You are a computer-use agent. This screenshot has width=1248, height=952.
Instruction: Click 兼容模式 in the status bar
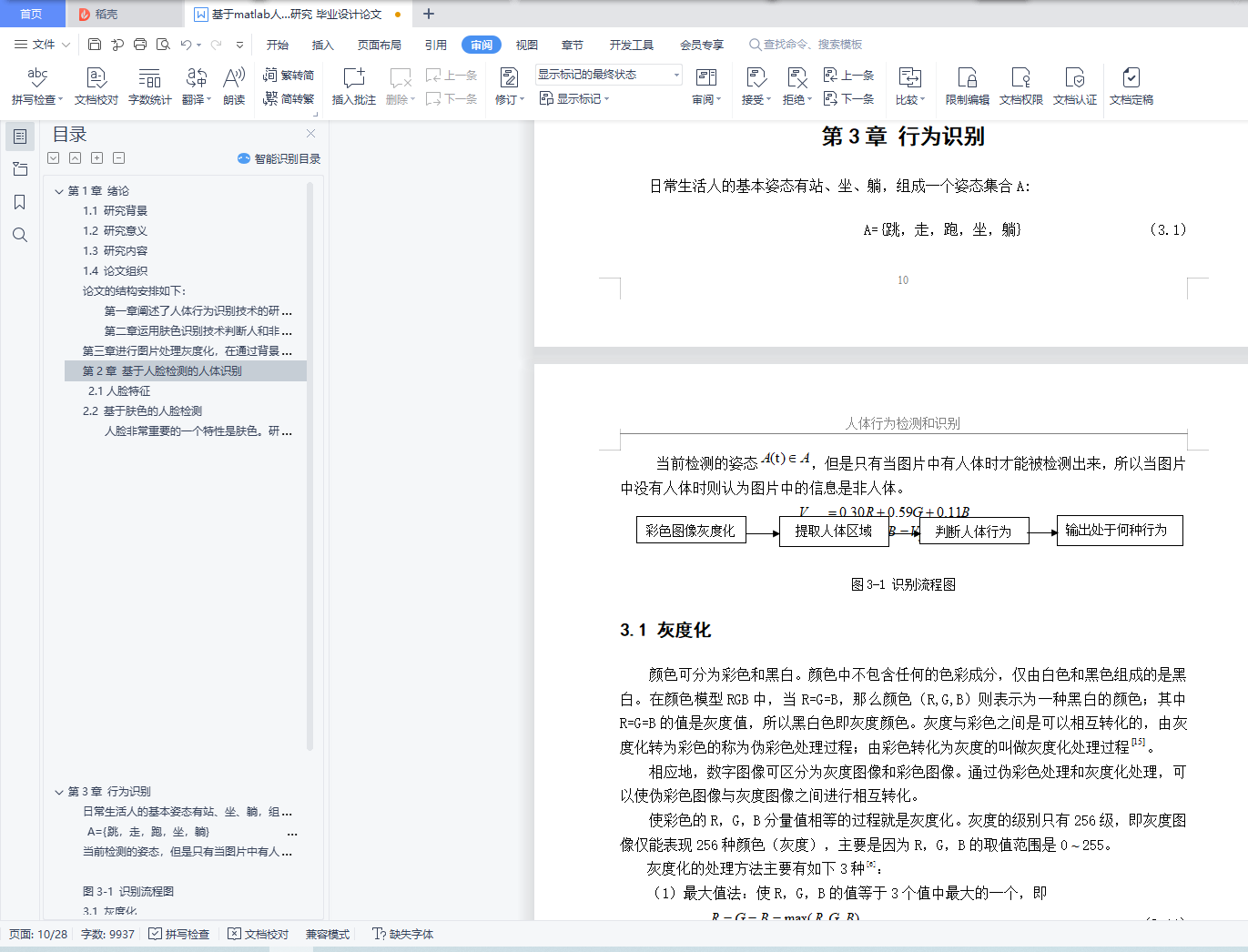(328, 934)
